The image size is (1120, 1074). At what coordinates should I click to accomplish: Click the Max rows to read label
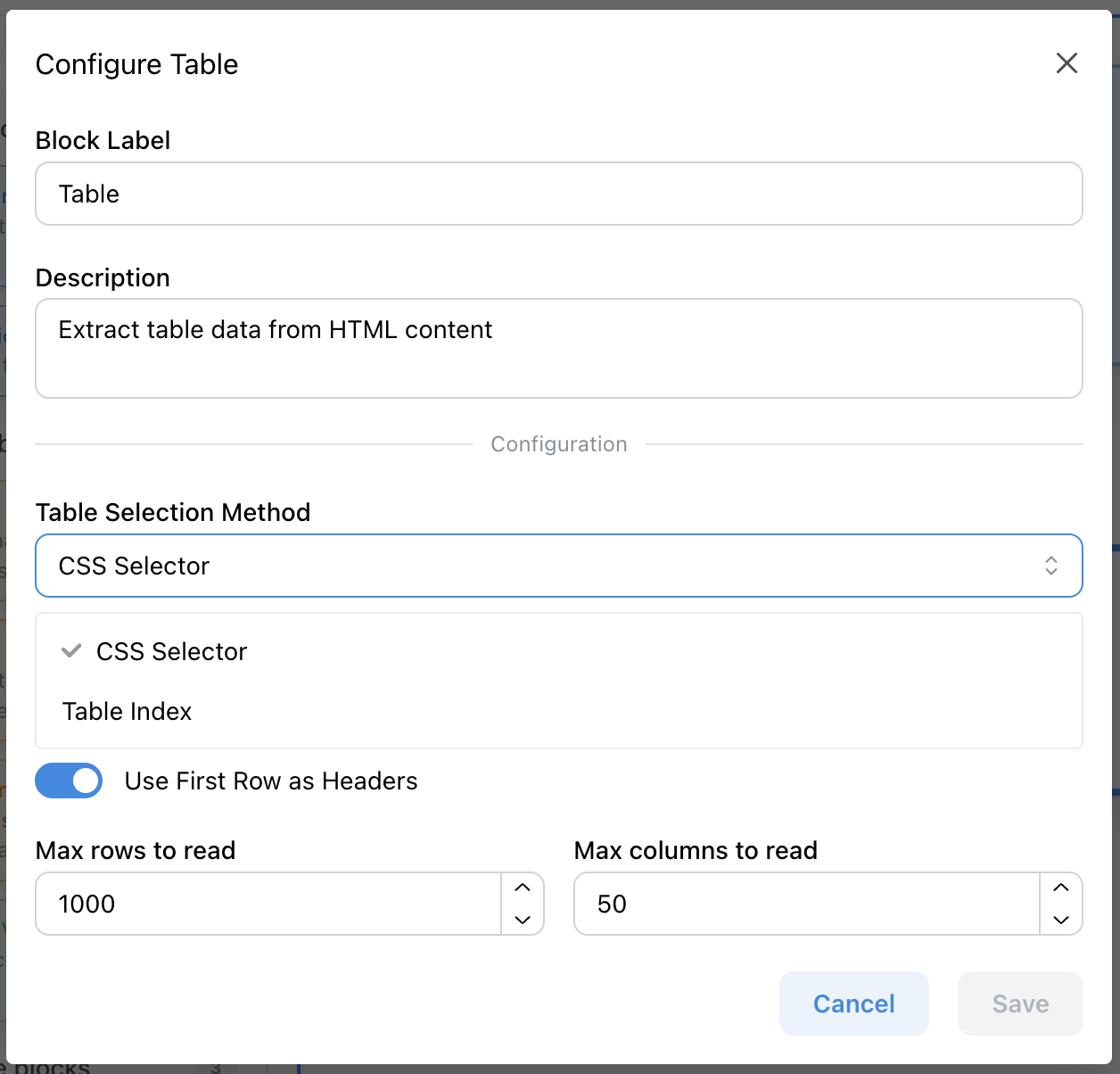click(136, 851)
